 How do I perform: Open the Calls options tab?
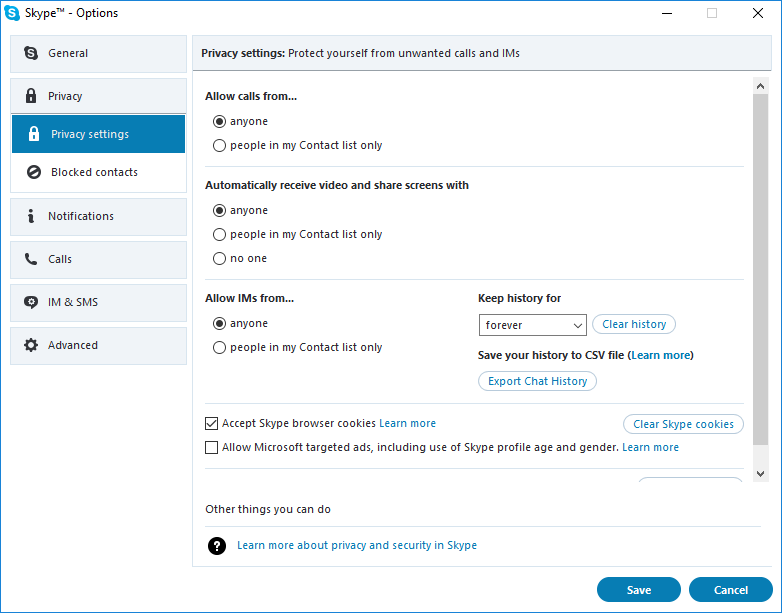click(x=99, y=259)
